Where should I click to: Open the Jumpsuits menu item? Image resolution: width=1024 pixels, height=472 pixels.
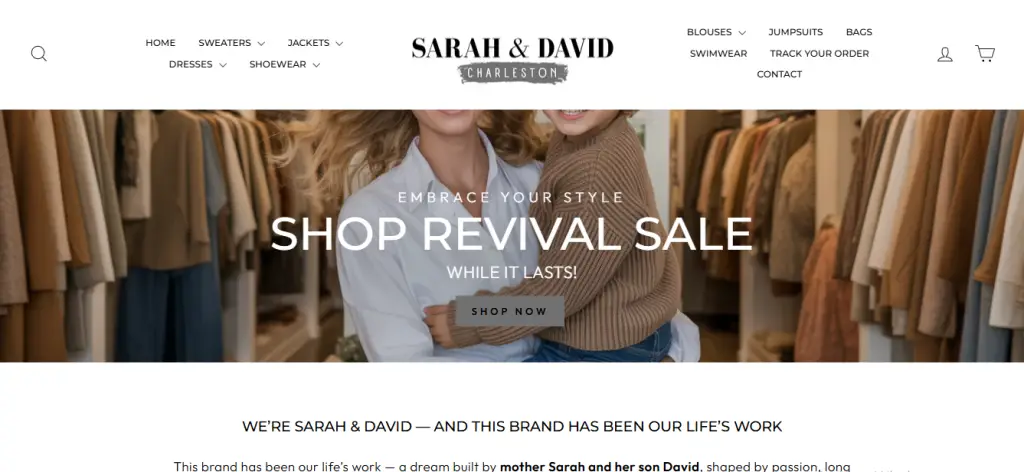point(795,32)
